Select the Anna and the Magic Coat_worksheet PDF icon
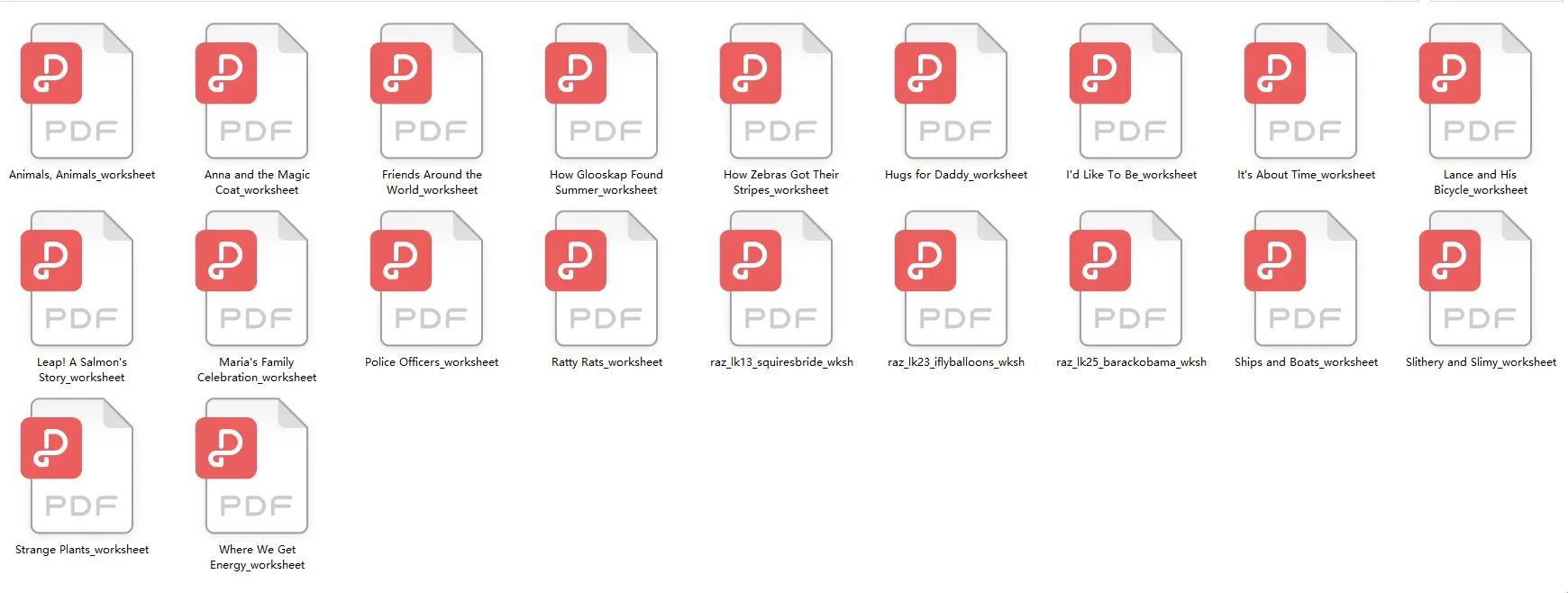The image size is (1568, 593). click(x=251, y=91)
